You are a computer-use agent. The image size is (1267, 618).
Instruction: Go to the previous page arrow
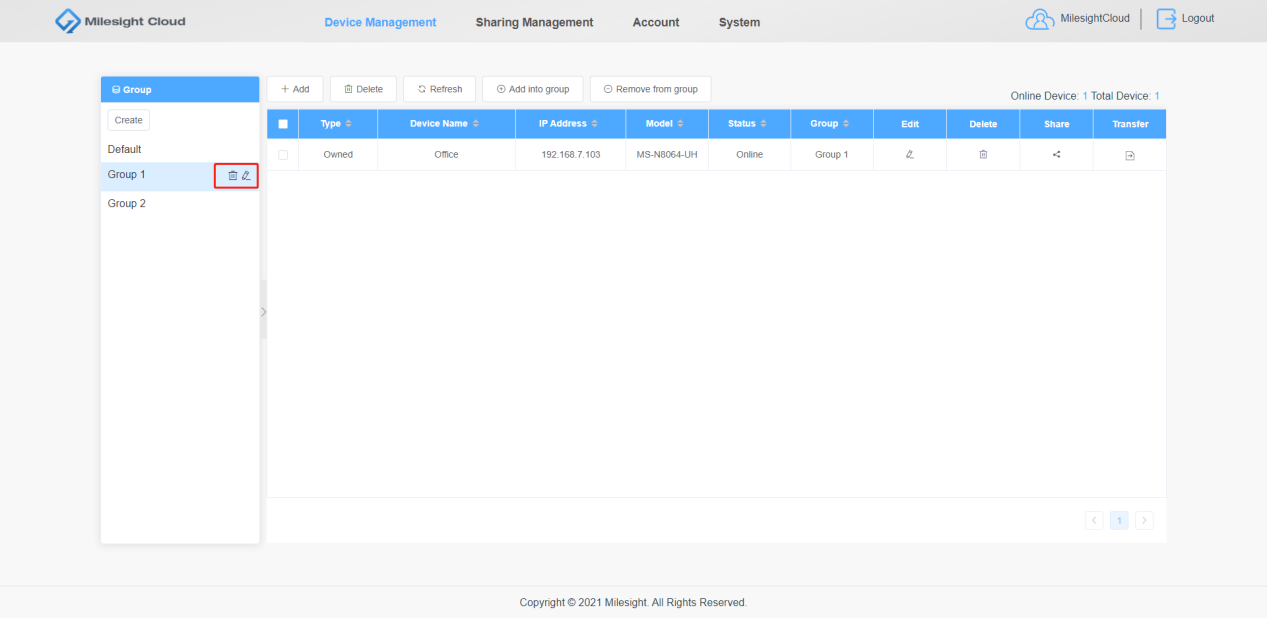1094,520
